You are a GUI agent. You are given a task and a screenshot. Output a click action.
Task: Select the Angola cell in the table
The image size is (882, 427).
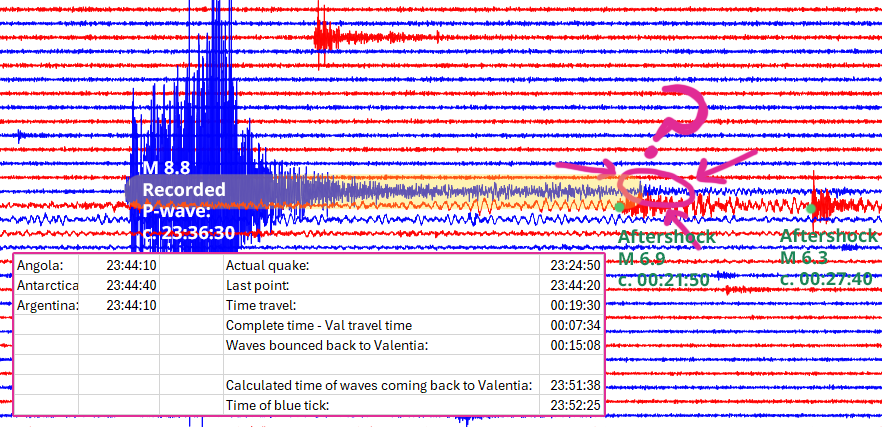[40, 266]
